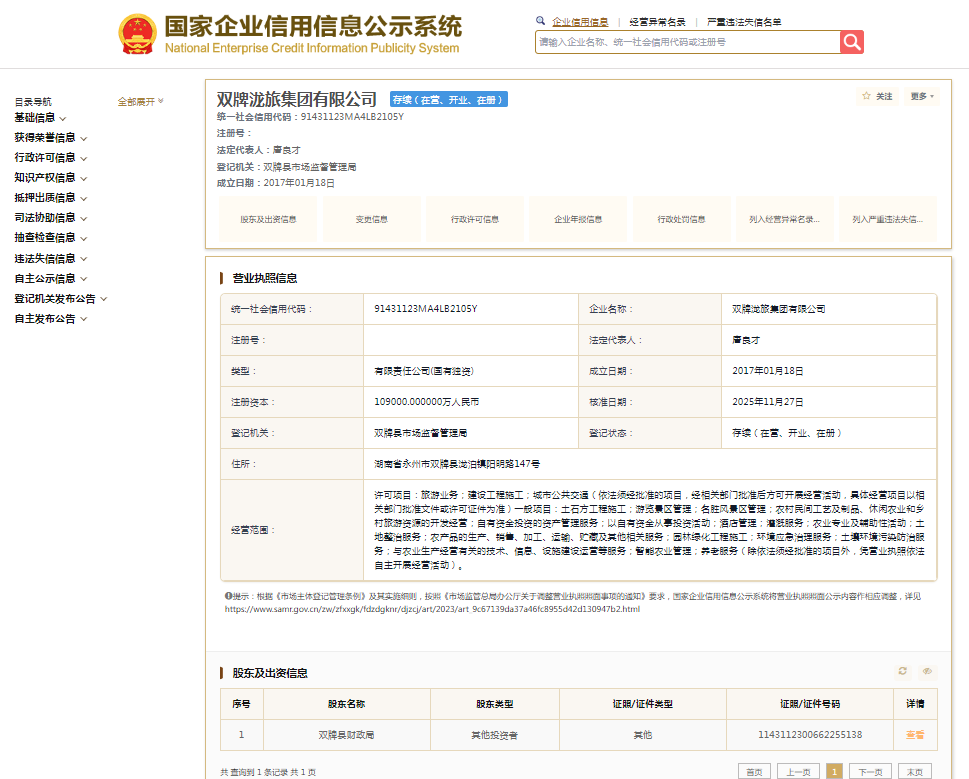The height and width of the screenshot is (779, 969).
Task: Click refresh icon in 股东及出资信息 header
Action: 903,671
